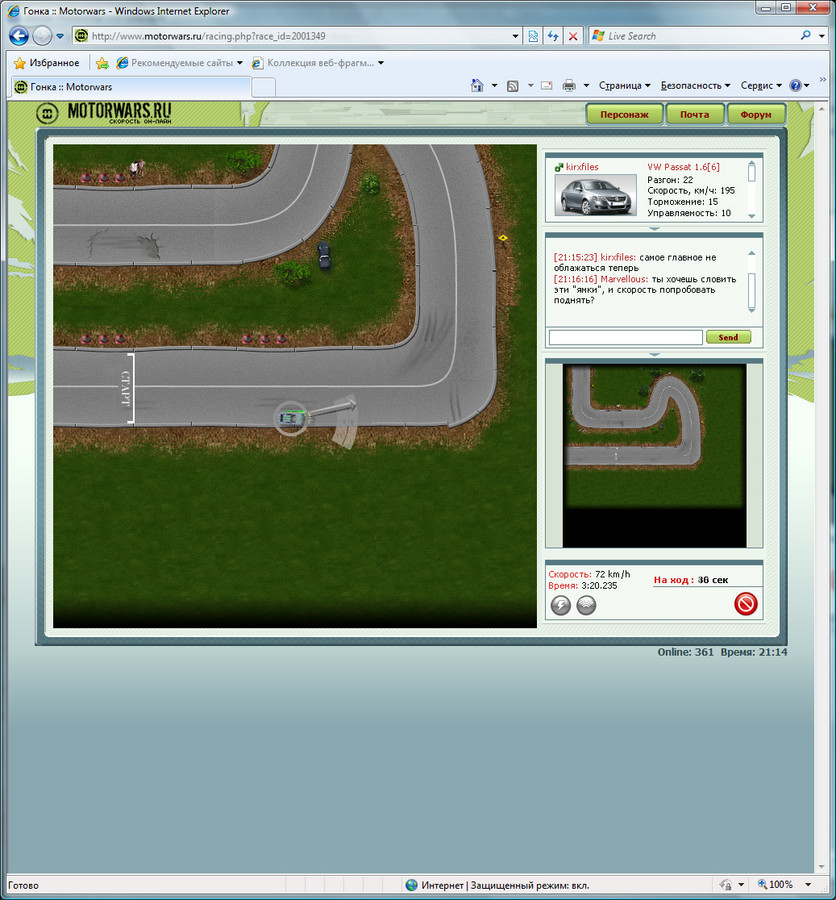Print the page with printer icon
The height and width of the screenshot is (900, 836).
tap(569, 86)
